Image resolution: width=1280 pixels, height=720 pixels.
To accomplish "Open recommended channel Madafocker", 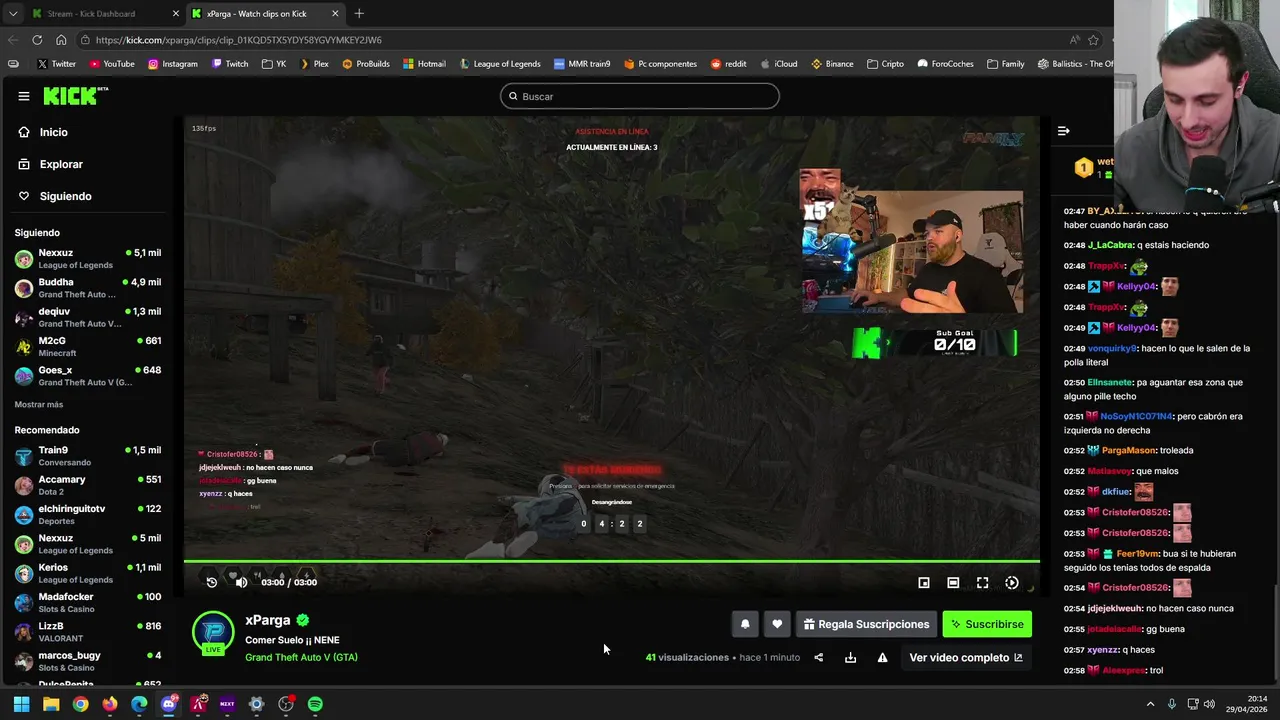I will 88,602.
